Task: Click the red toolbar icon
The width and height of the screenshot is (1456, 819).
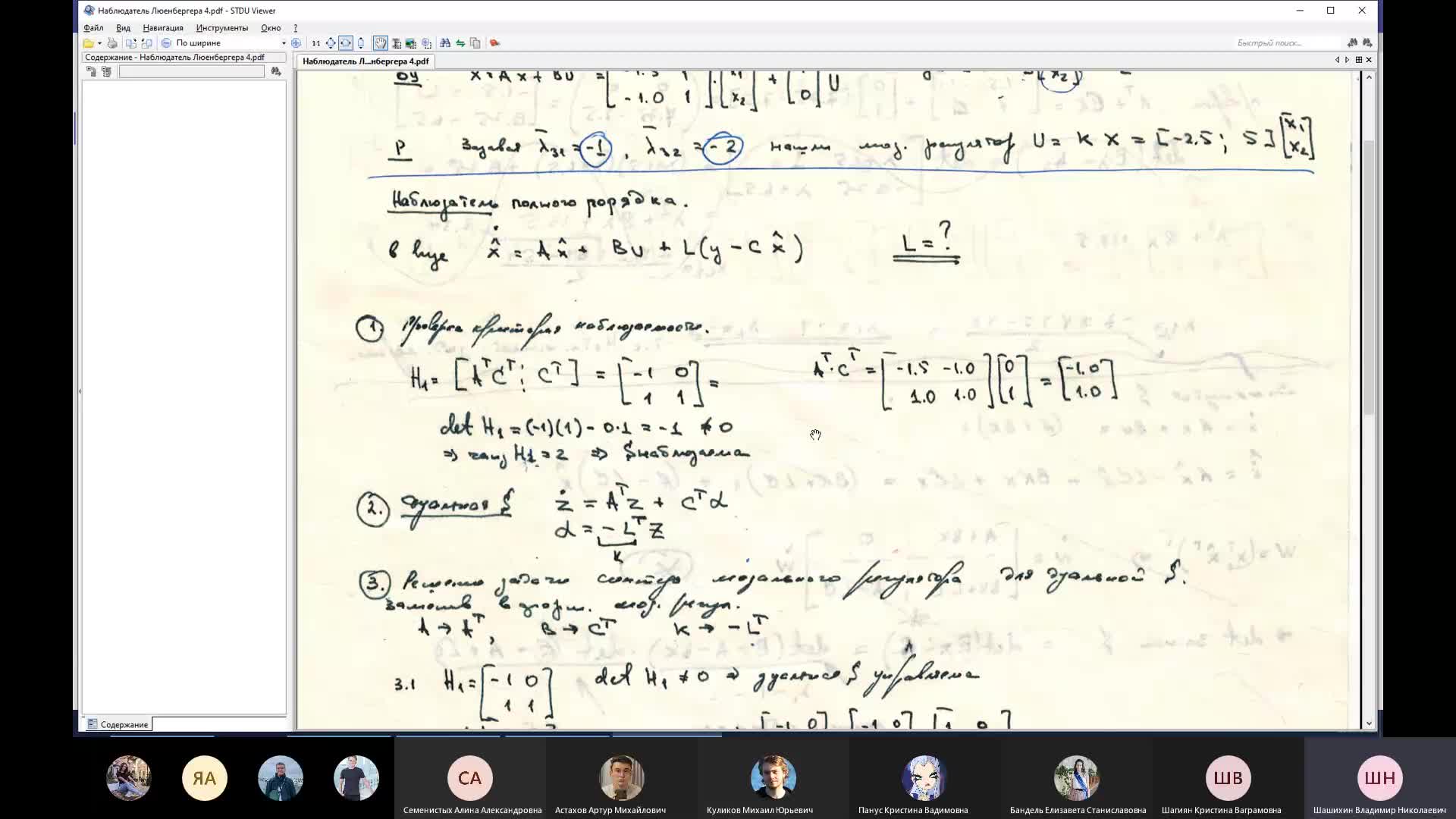Action: 494,43
